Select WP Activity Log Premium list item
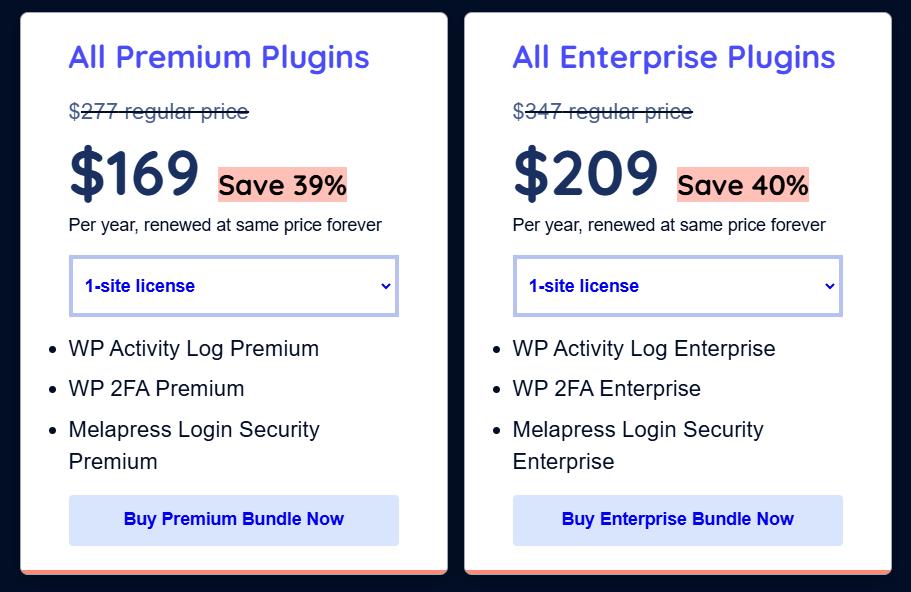The image size is (911, 592). (193, 349)
